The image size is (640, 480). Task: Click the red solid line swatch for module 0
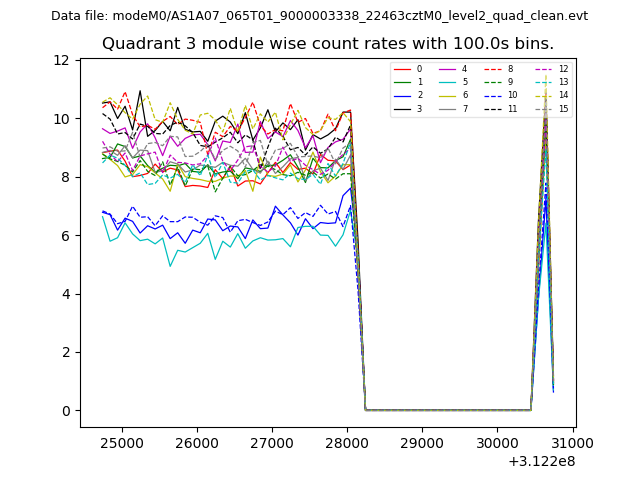[402, 69]
